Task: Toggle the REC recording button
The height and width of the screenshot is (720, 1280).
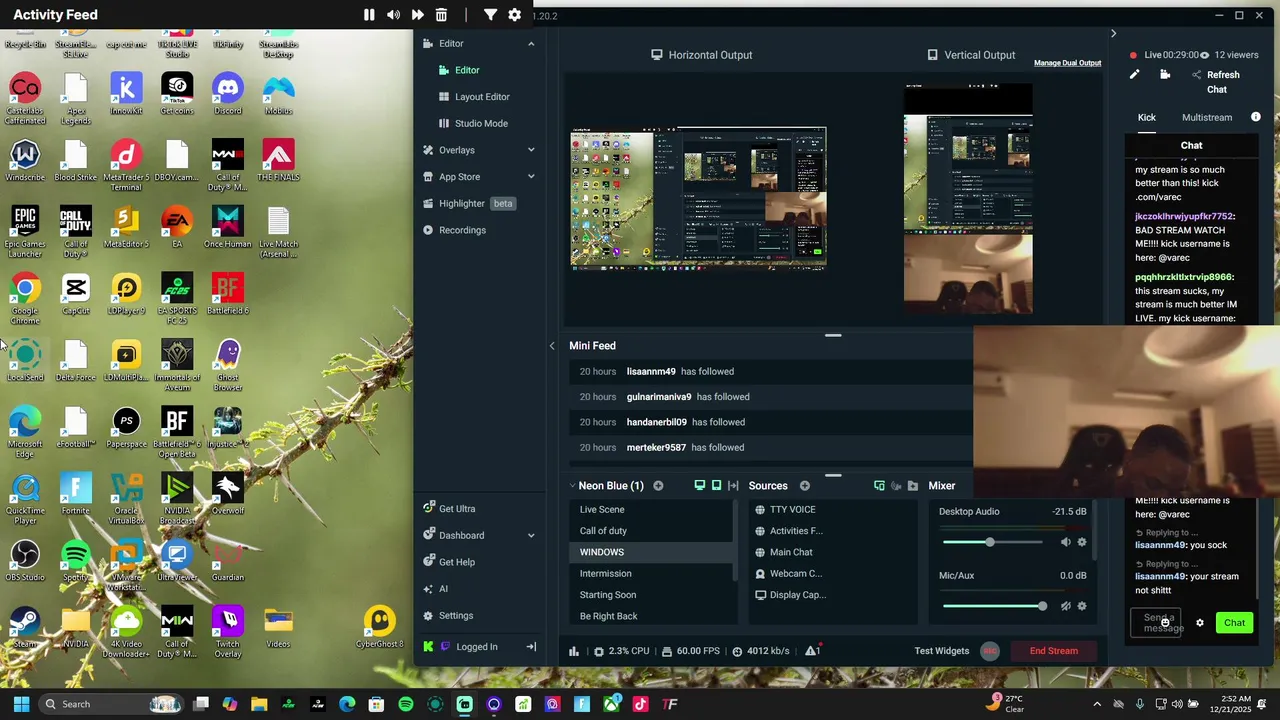Action: click(x=990, y=651)
